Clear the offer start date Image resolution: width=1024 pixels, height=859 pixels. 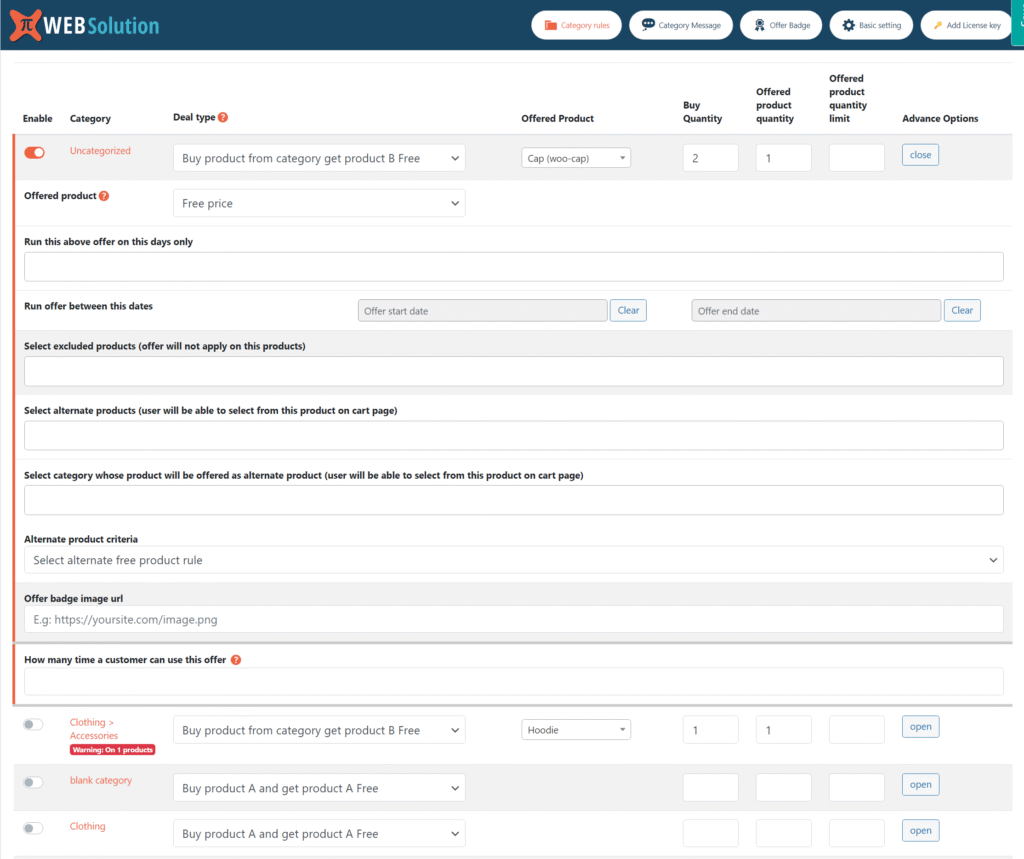click(628, 310)
